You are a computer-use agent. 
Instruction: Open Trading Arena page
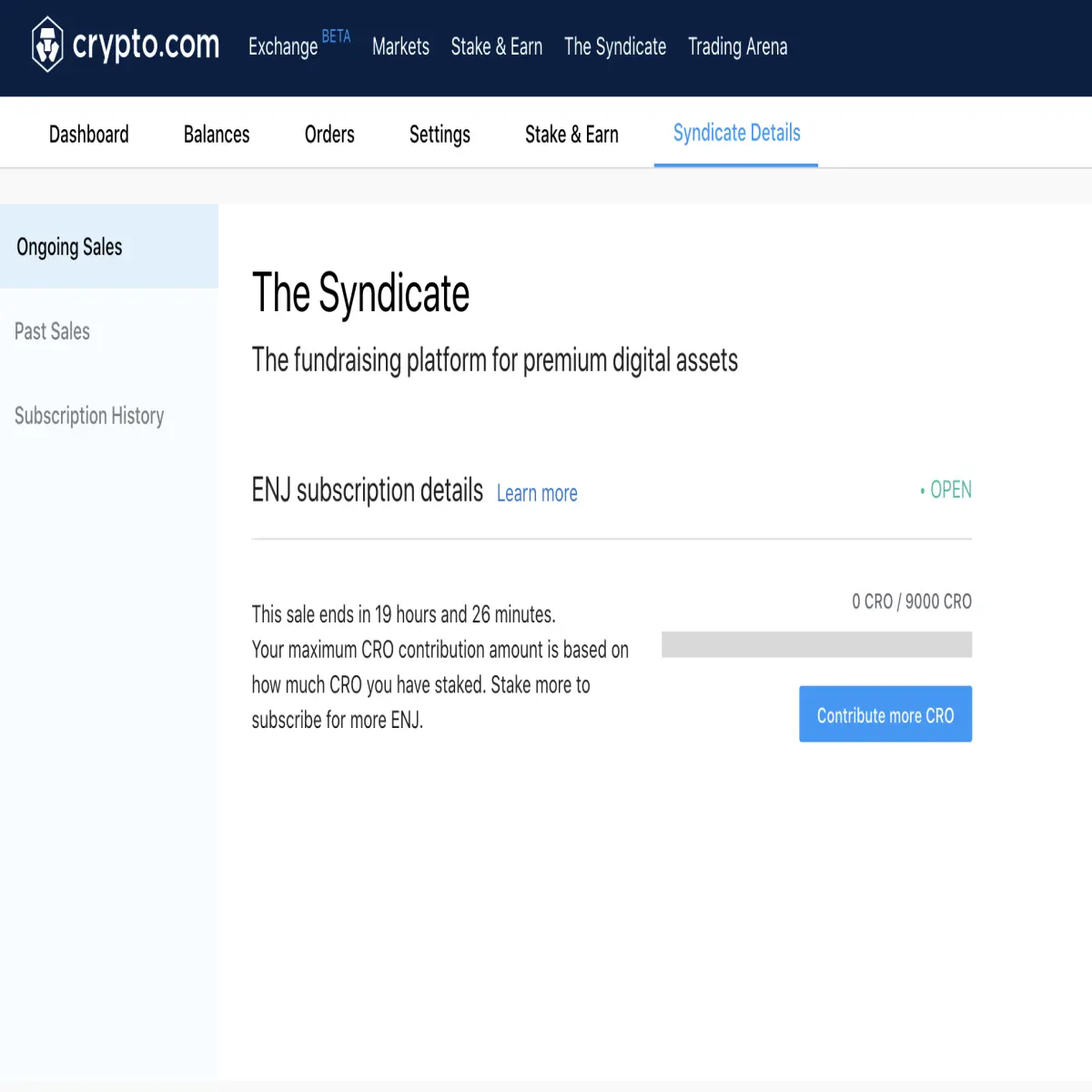pos(738,46)
